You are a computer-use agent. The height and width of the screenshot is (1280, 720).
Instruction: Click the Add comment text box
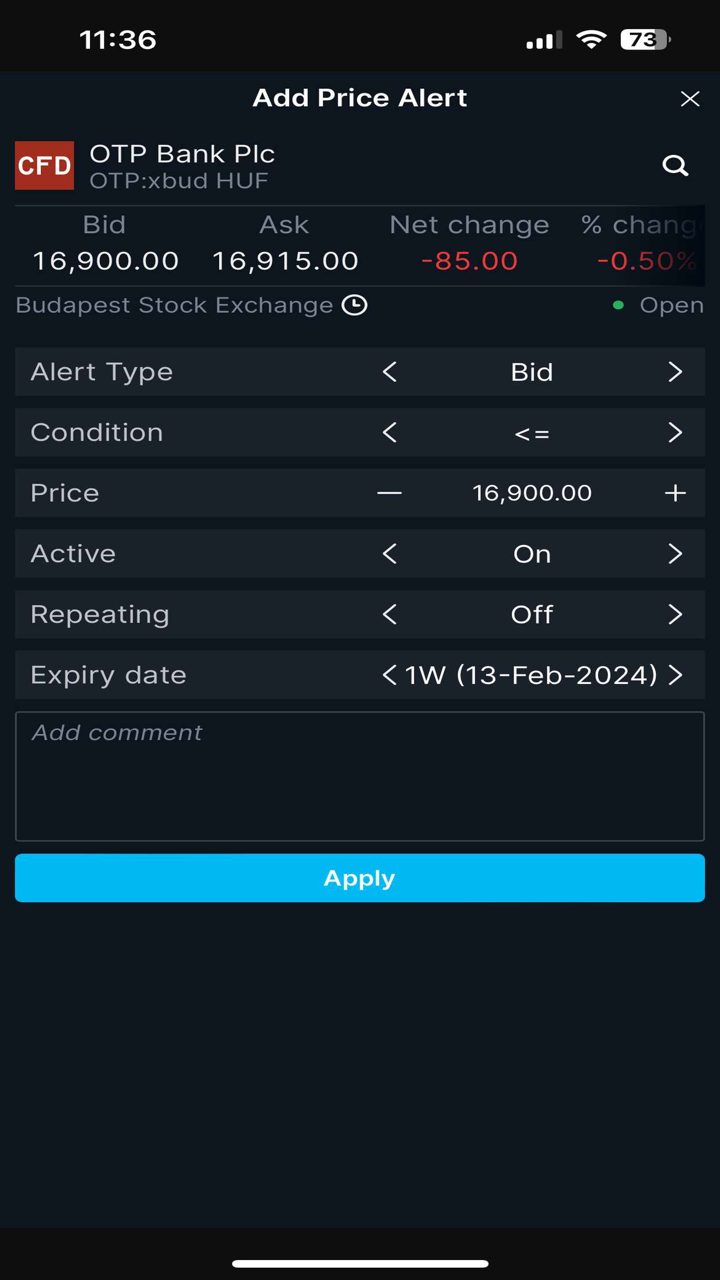click(360, 776)
